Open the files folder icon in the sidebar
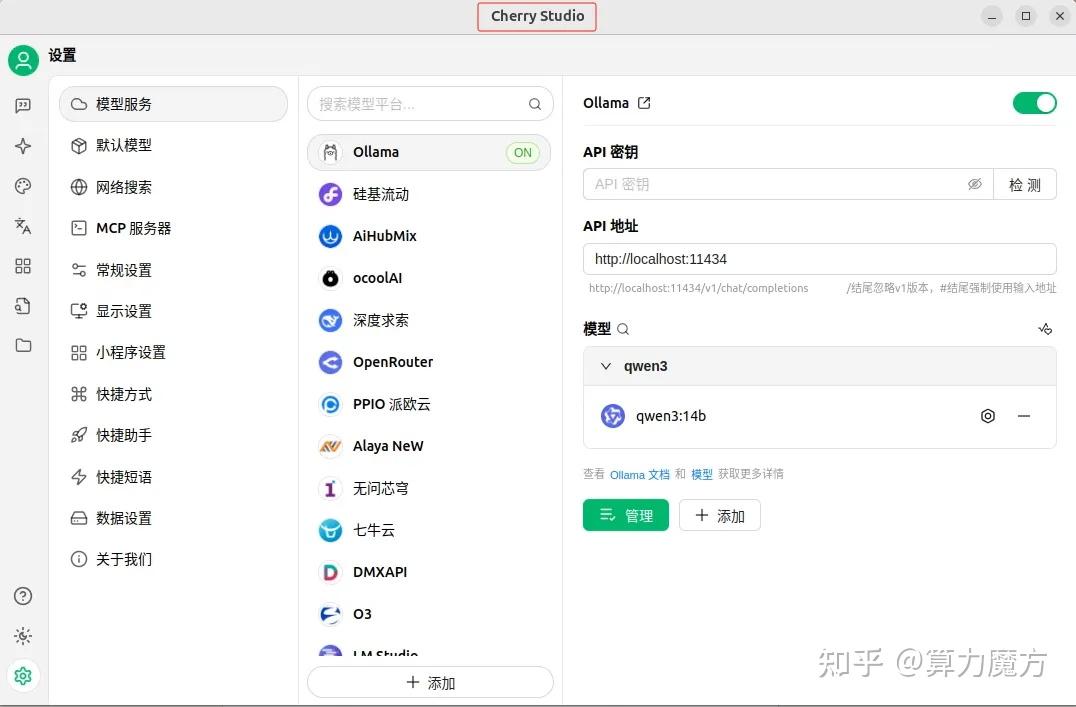 pyautogui.click(x=23, y=346)
